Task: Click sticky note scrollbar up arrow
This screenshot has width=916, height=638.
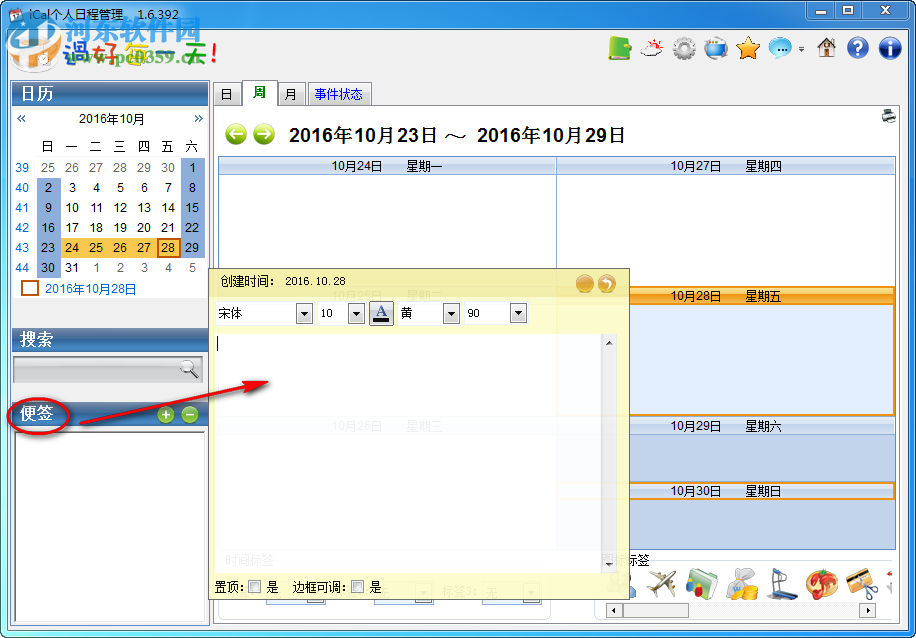Action: pyautogui.click(x=609, y=343)
